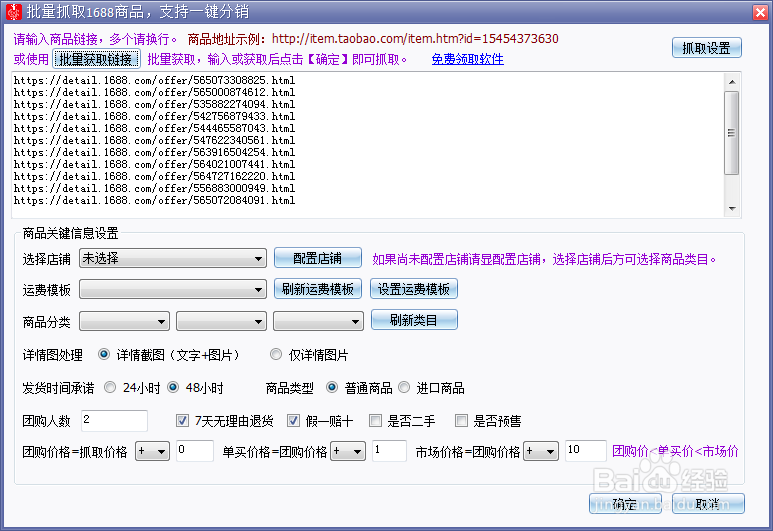Image resolution: width=773 pixels, height=531 pixels.
Task: Select 进口商品 product type
Action: pos(404,388)
